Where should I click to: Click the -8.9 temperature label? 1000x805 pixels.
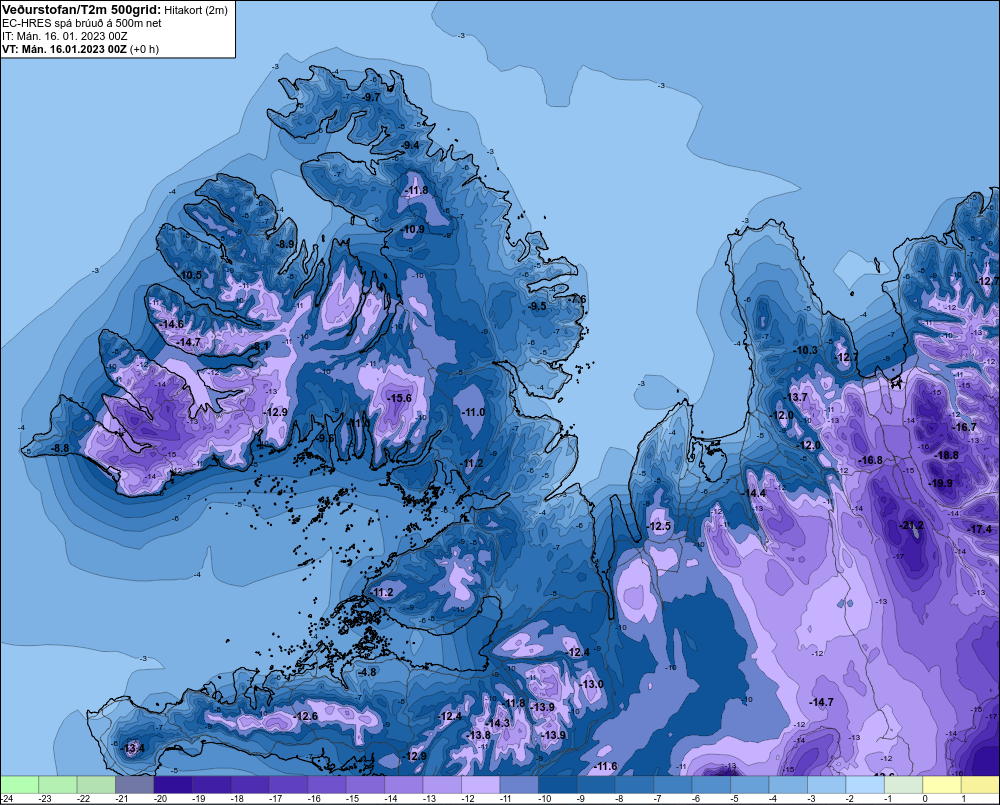(285, 244)
